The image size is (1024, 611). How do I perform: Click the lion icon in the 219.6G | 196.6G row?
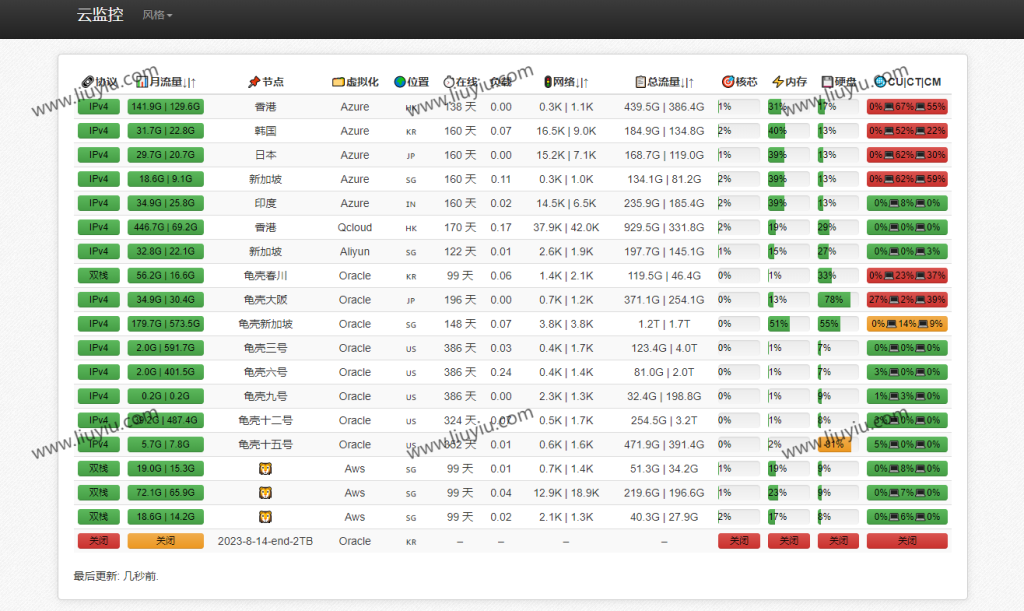(265, 493)
